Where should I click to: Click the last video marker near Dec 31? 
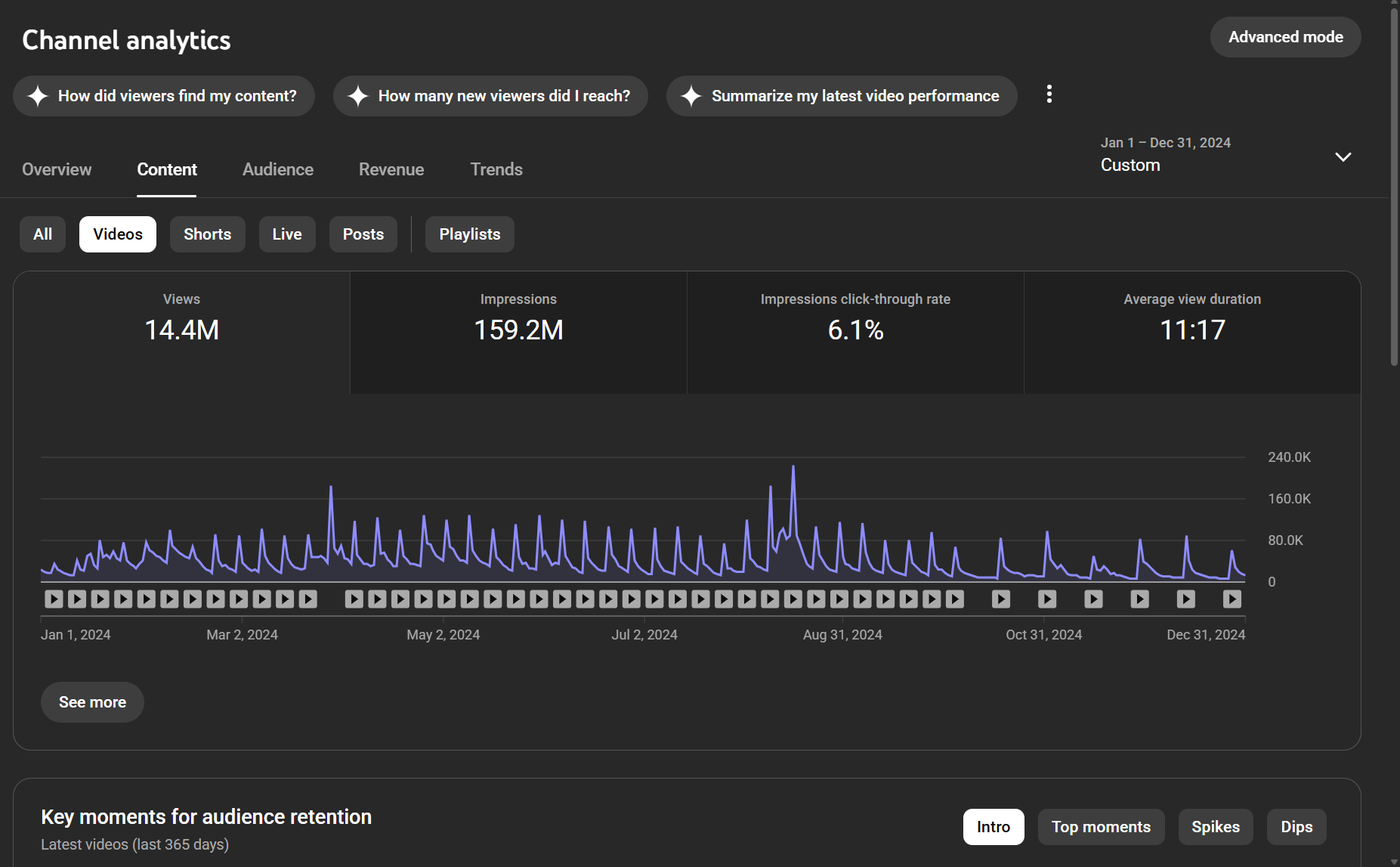[1232, 599]
